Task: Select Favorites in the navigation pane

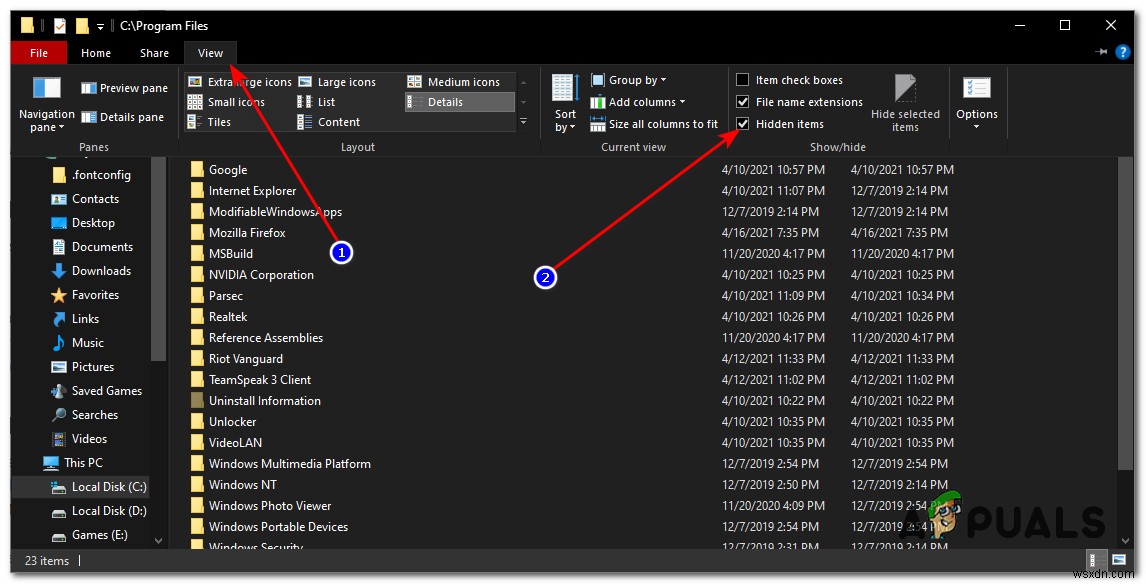Action: tap(85, 295)
